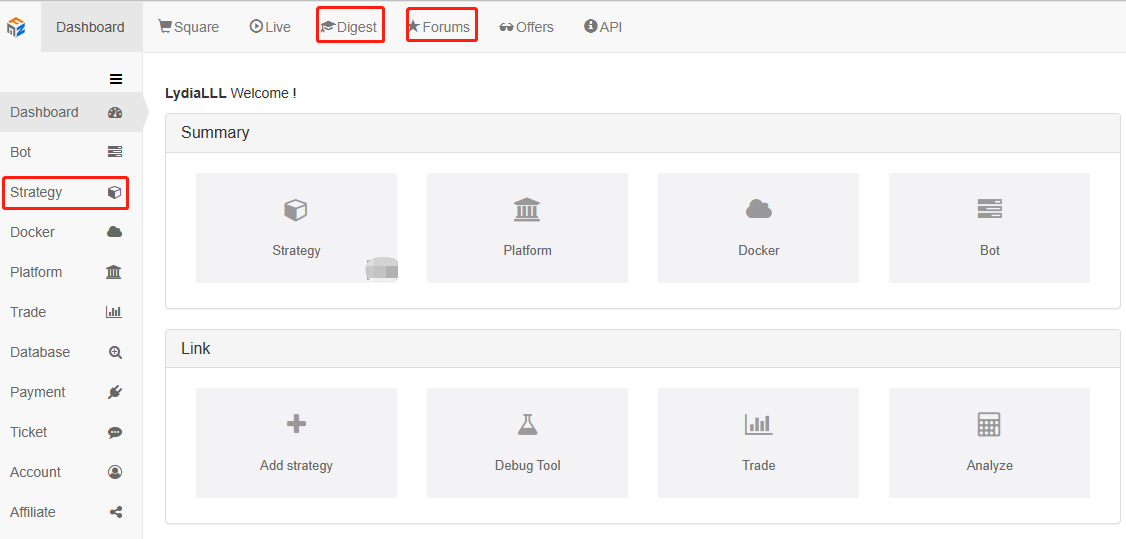This screenshot has width=1126, height=539.
Task: Open Docker label in the sidebar
Action: tap(32, 233)
